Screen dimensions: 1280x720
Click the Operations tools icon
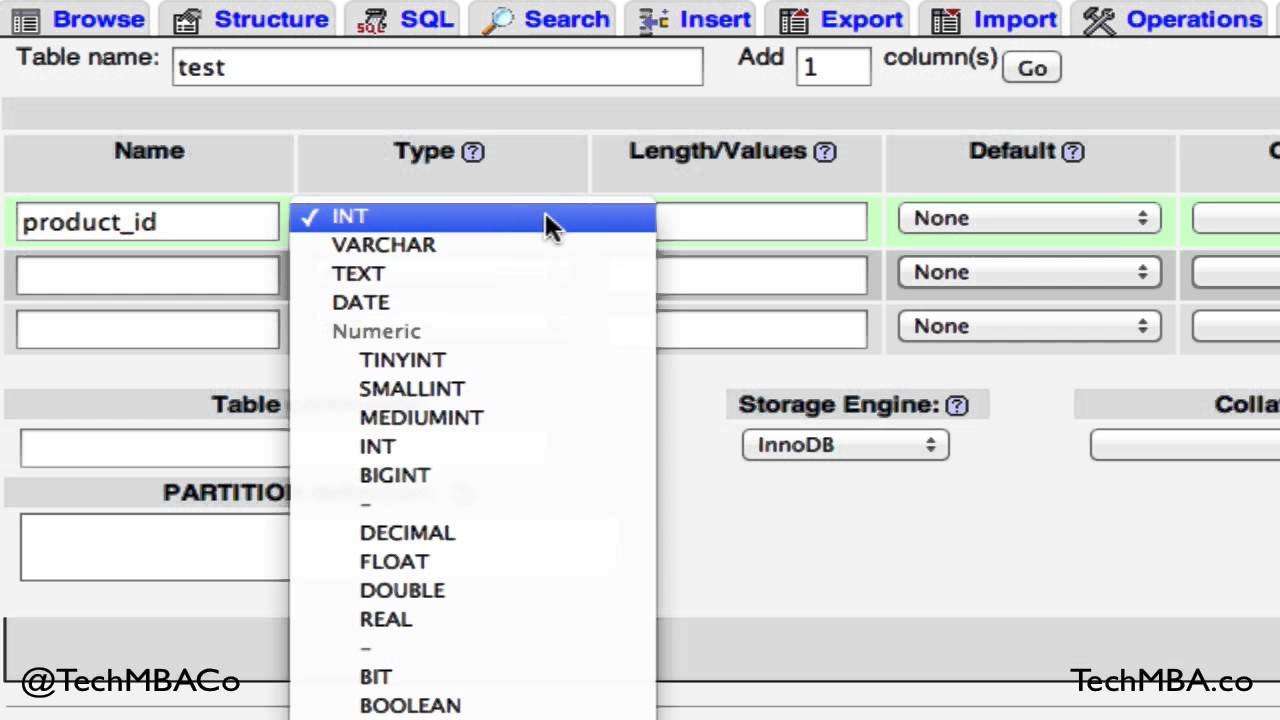[1099, 20]
